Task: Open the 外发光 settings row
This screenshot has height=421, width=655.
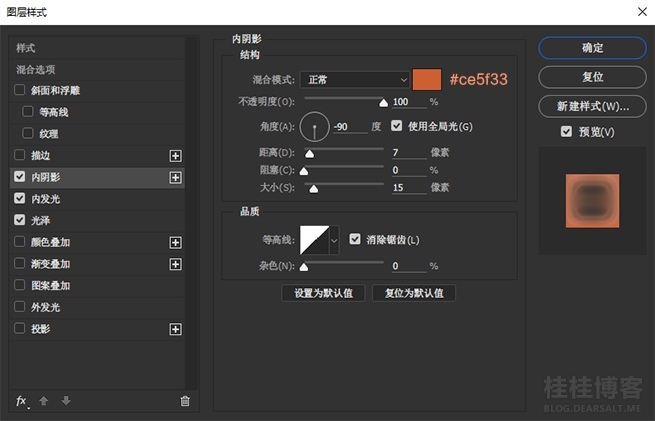Action: (97, 307)
